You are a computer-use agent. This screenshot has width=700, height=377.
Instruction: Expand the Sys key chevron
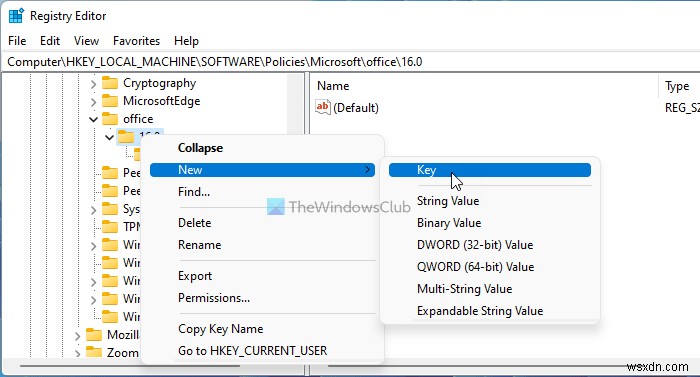[93, 209]
